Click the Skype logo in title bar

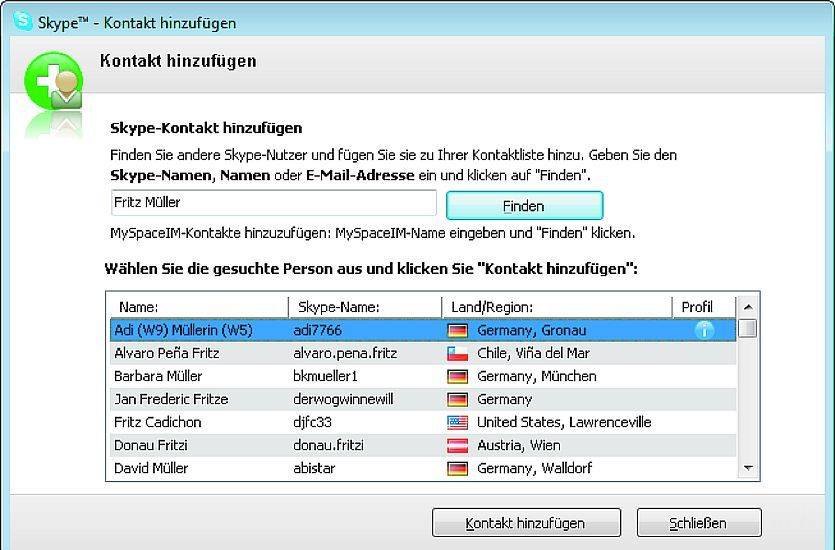tap(23, 21)
